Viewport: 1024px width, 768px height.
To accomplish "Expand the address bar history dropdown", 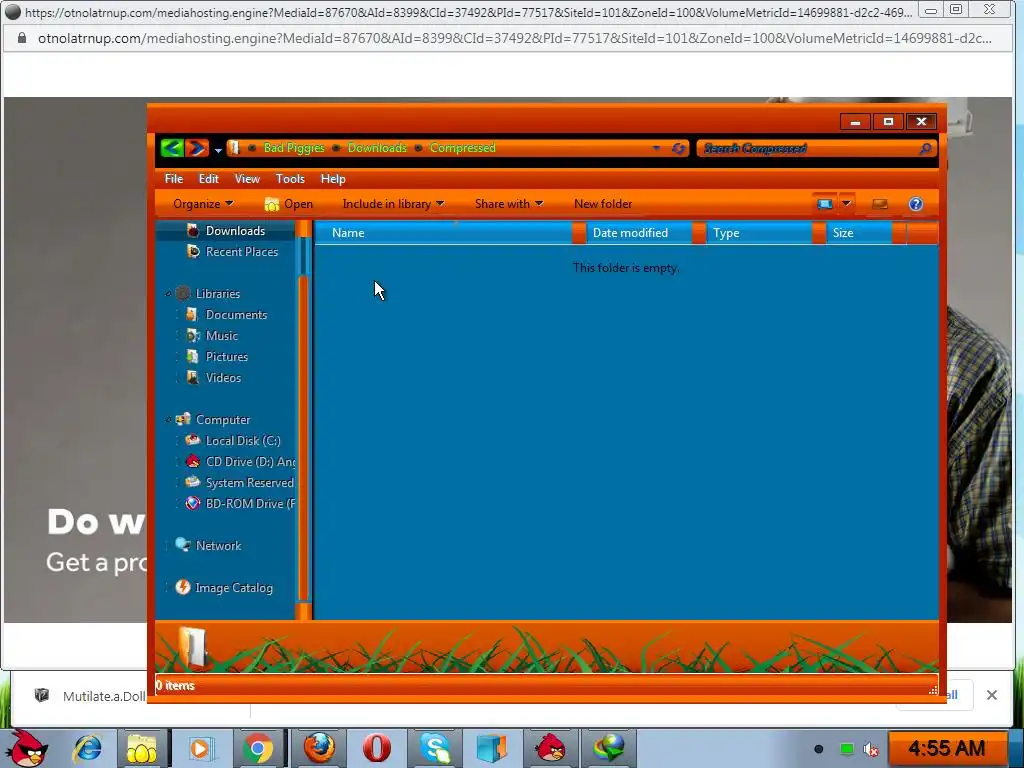I will 656,148.
